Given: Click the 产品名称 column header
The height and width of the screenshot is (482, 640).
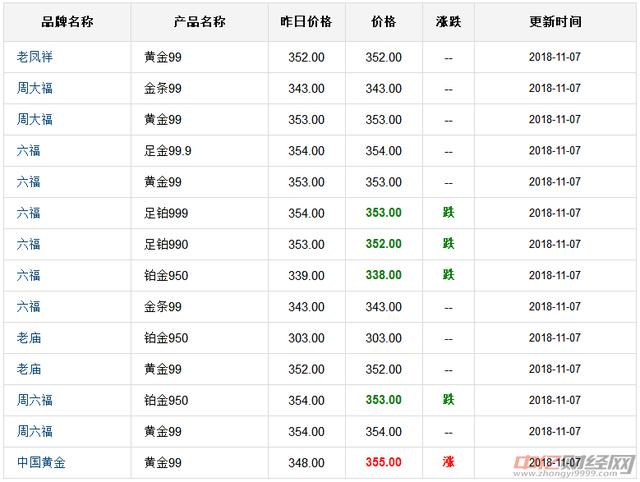Looking at the screenshot, I should pyautogui.click(x=200, y=22).
